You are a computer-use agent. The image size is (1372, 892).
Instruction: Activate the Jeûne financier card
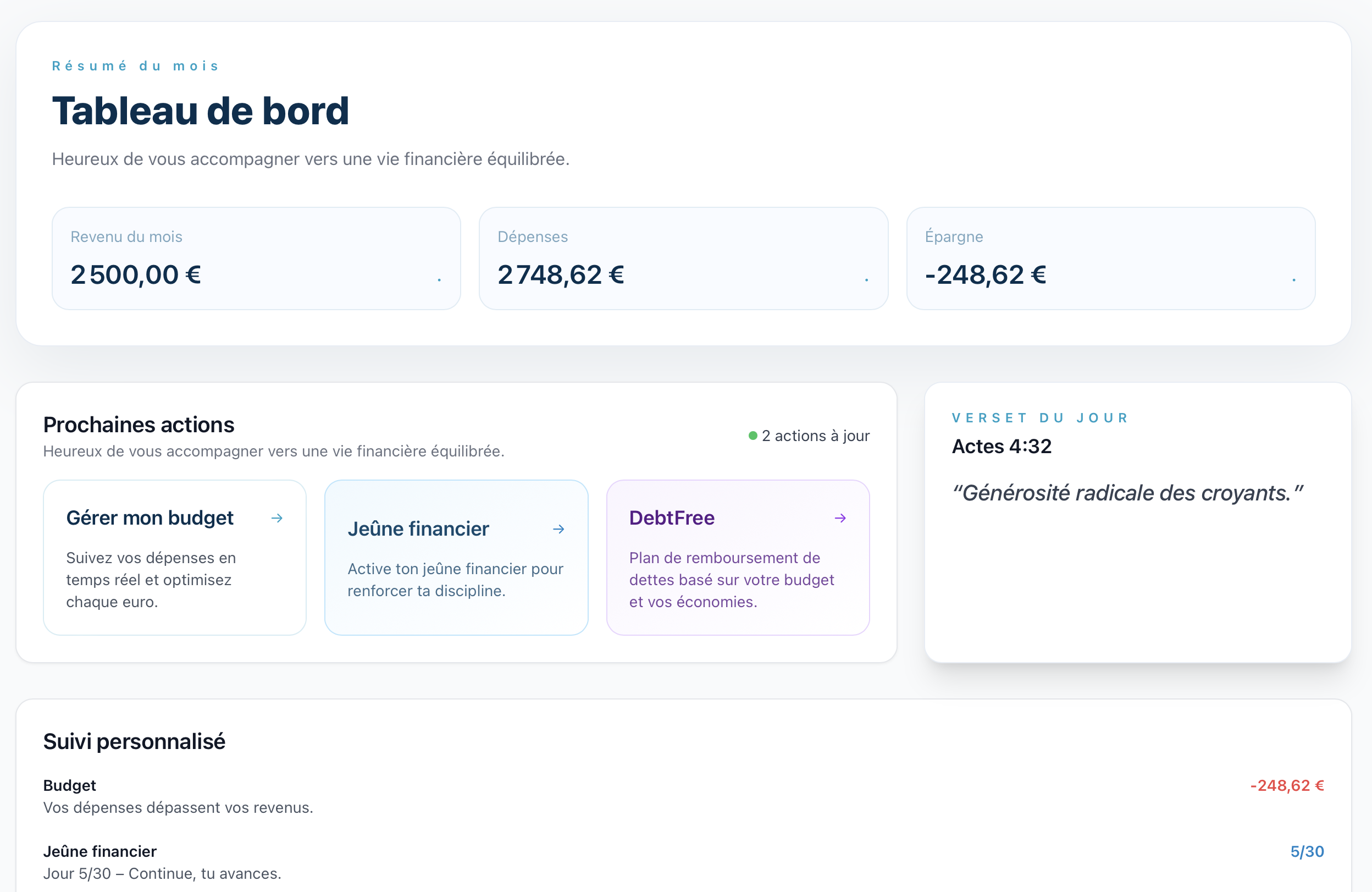(x=456, y=557)
